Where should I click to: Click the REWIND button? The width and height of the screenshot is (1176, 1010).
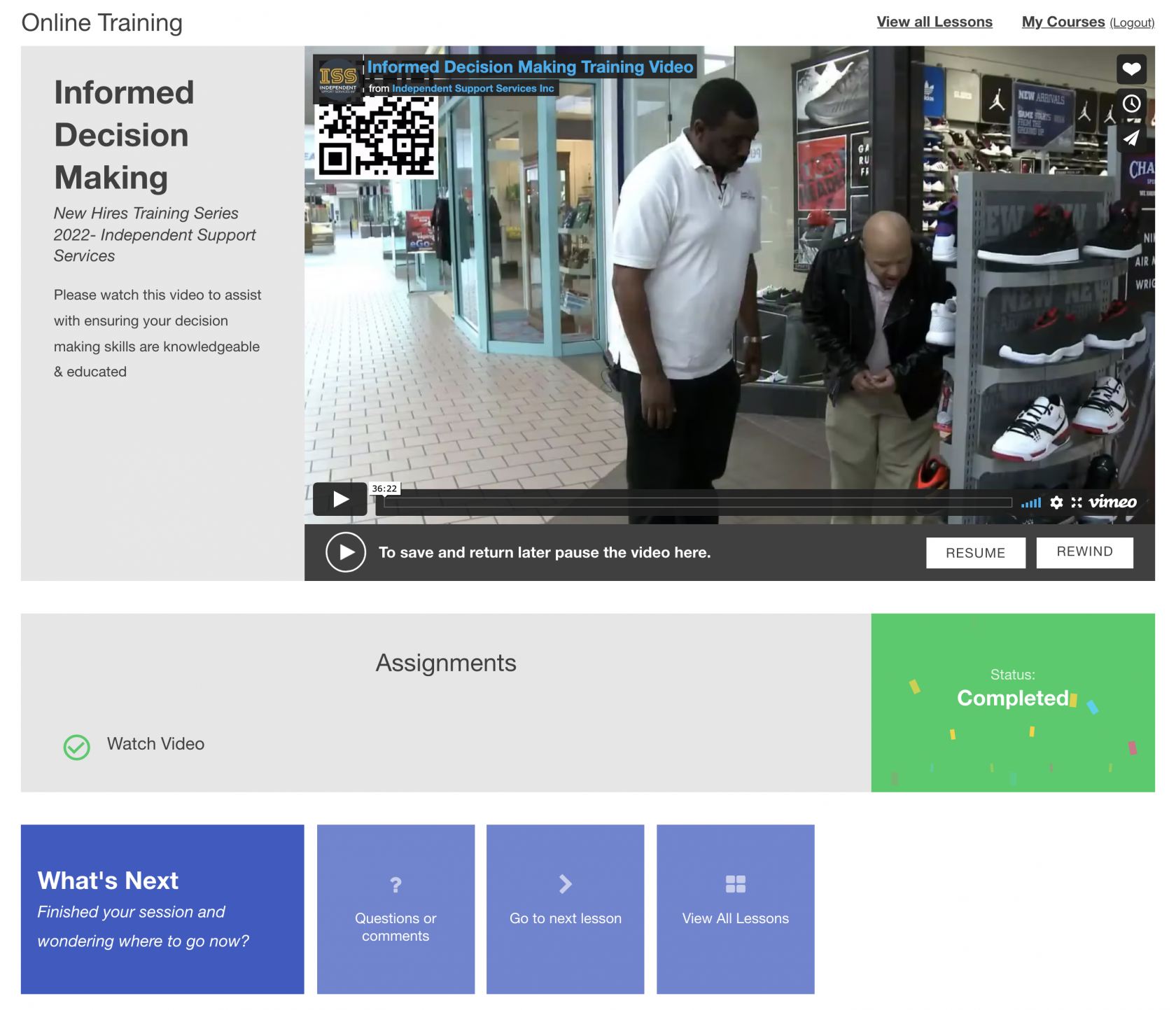tap(1084, 552)
